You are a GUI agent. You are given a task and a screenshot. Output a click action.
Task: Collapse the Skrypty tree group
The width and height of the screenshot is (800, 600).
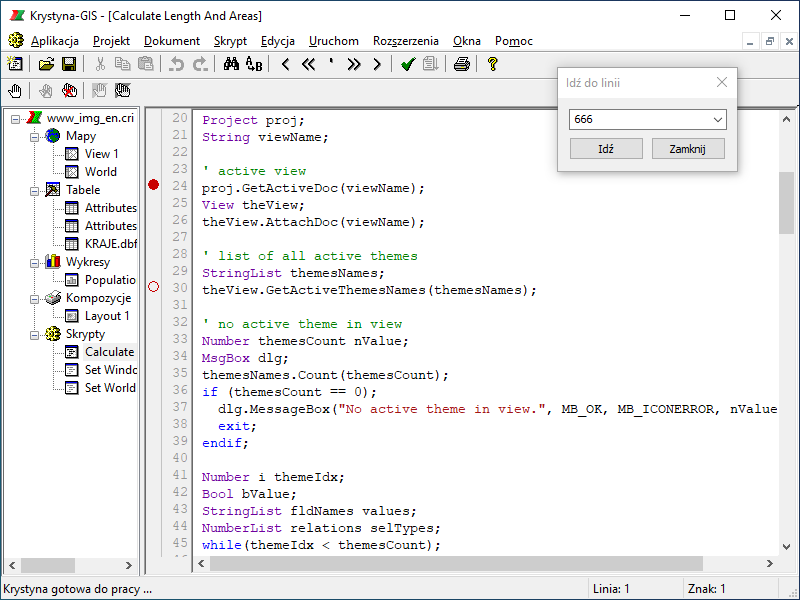click(x=34, y=335)
